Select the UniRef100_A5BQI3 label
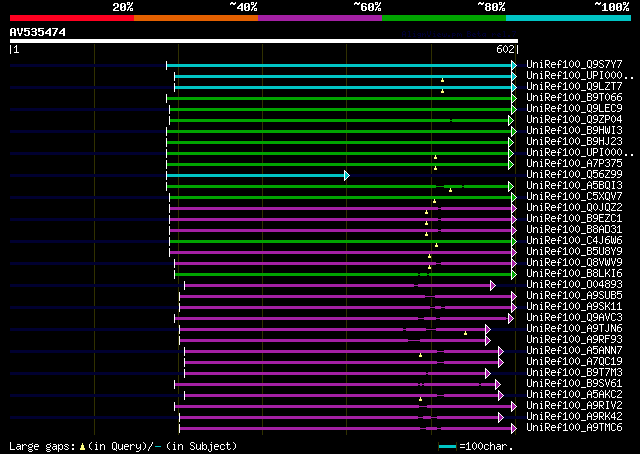This screenshot has height=454, width=640. tap(574, 186)
